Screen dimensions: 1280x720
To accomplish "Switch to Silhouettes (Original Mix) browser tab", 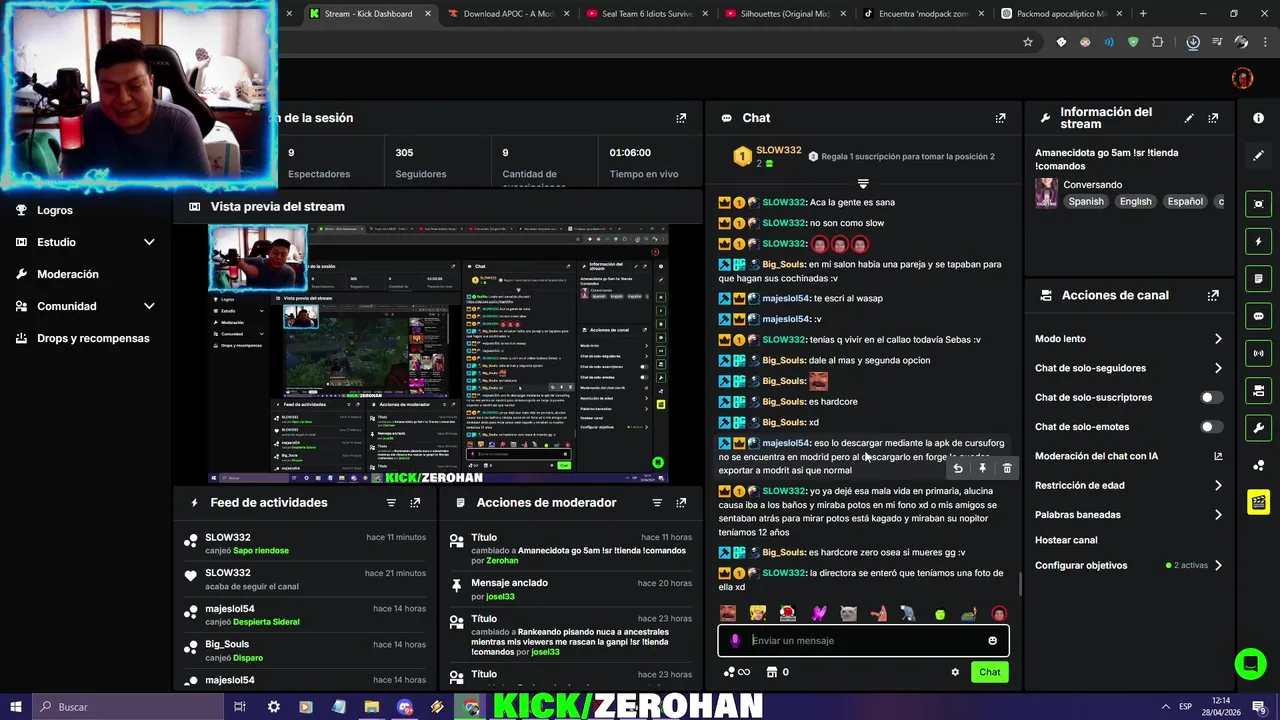I will pos(785,14).
